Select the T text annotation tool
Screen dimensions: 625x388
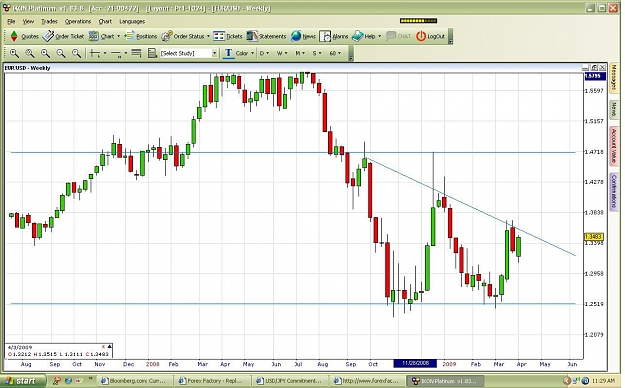[228, 53]
